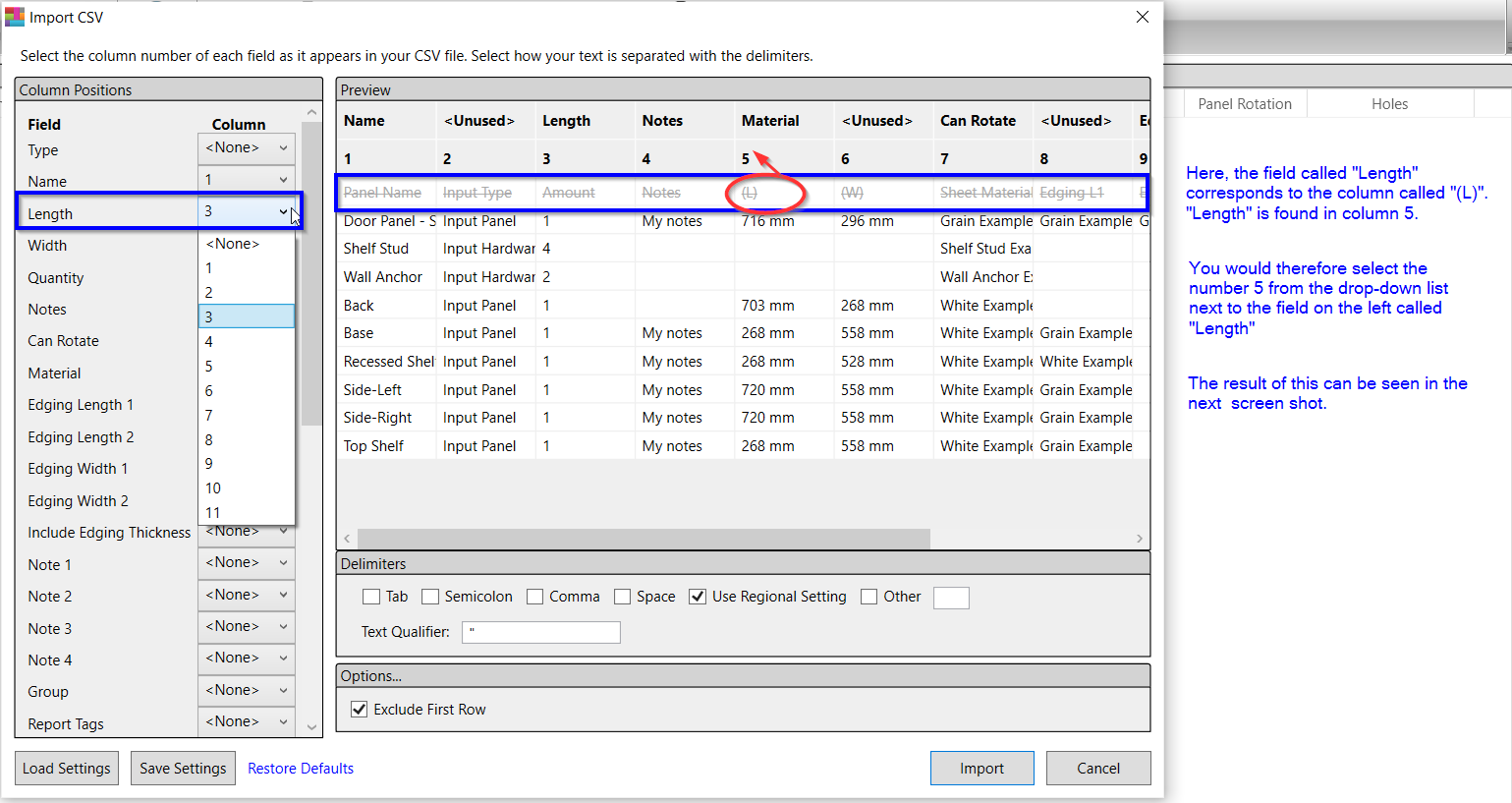The width and height of the screenshot is (1512, 803).
Task: Click the preview scroll left arrow
Action: [347, 539]
